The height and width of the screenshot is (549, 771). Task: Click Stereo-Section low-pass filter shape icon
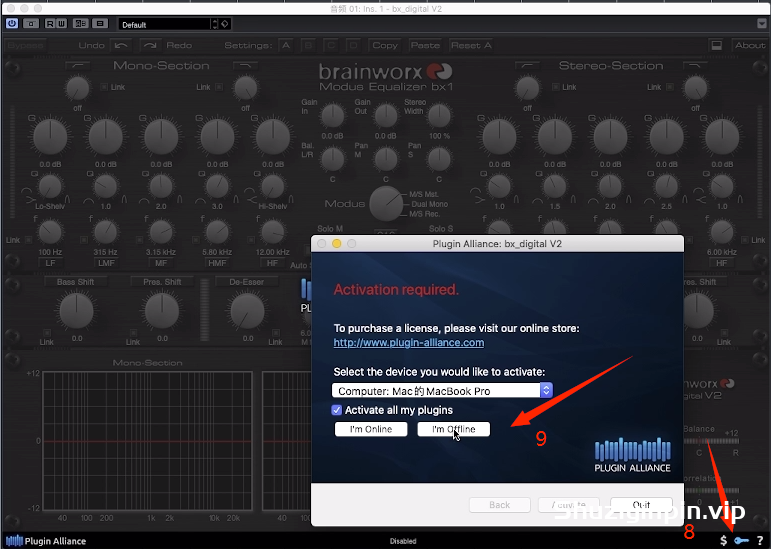695,65
